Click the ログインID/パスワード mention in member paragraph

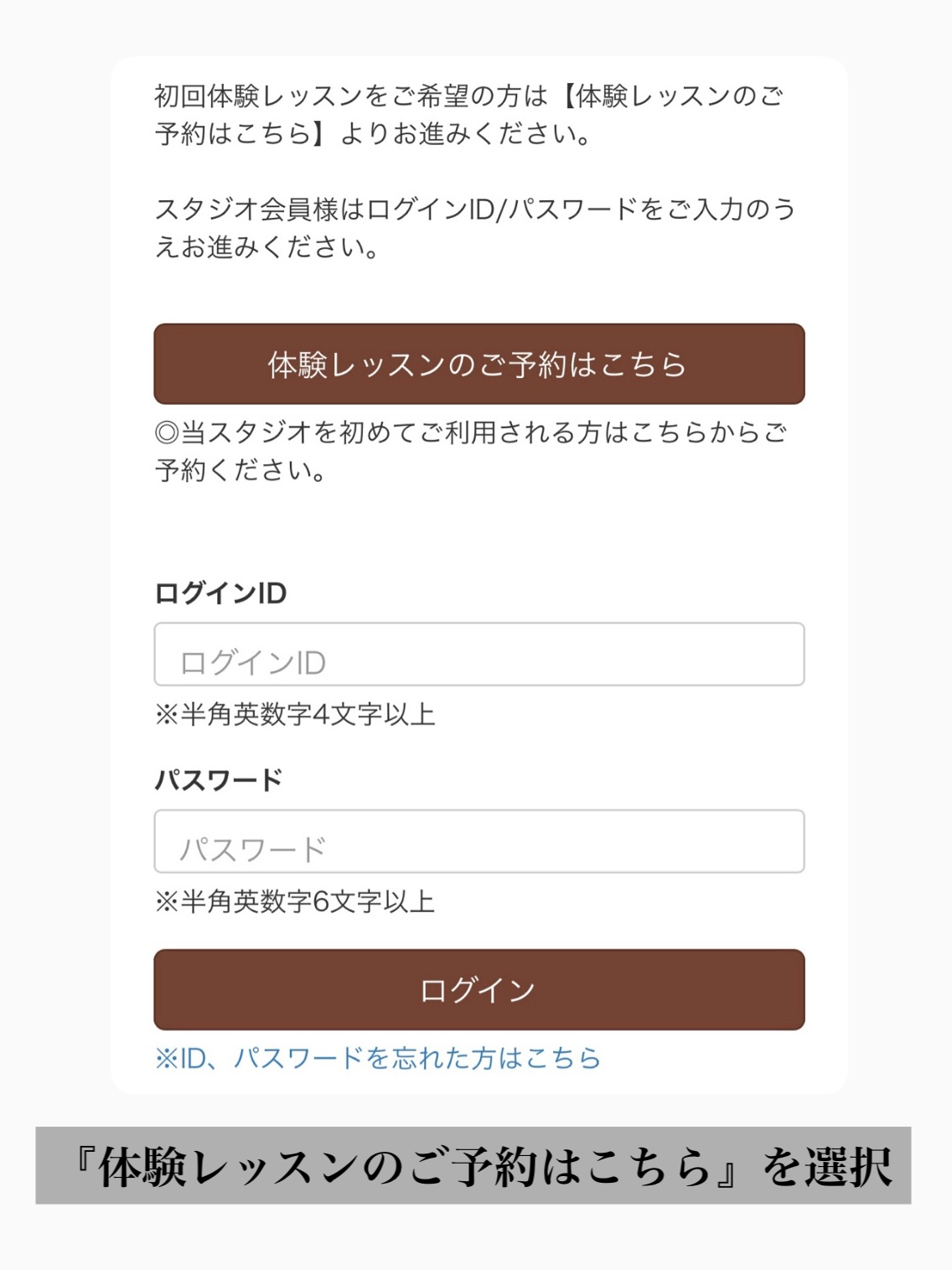pos(503,209)
